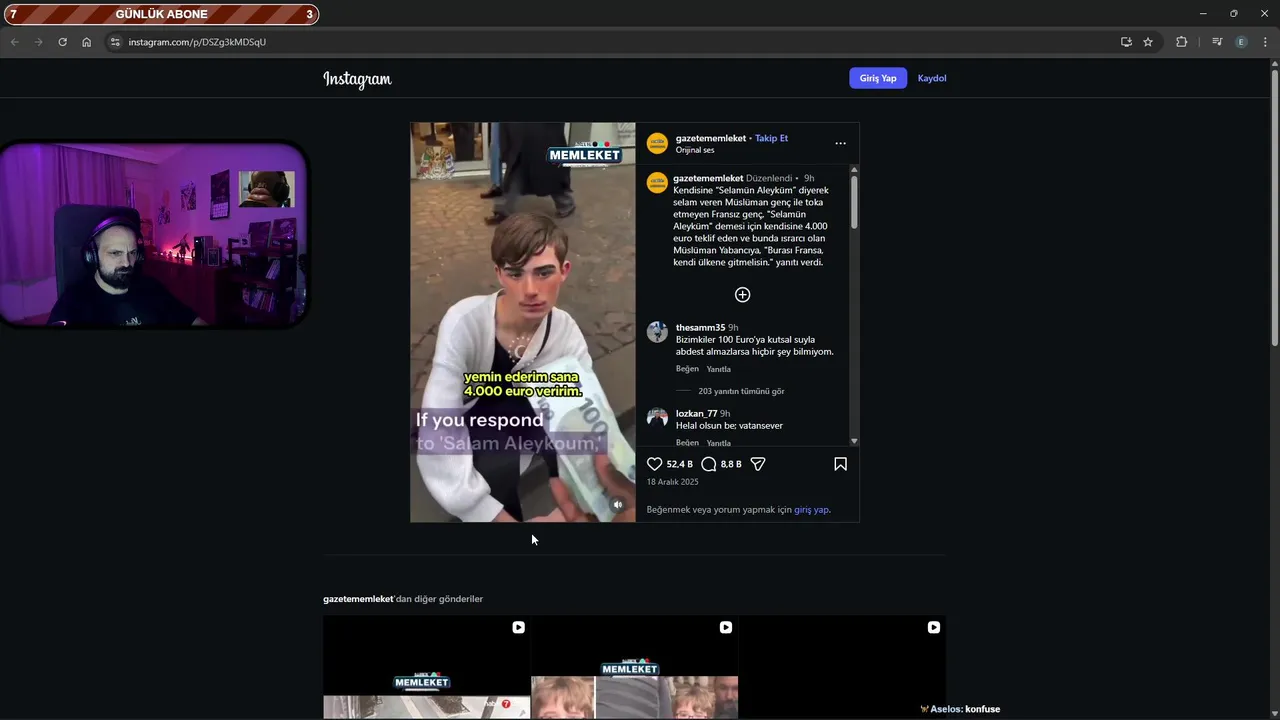Click comments scrollbar up arrow

pos(854,170)
